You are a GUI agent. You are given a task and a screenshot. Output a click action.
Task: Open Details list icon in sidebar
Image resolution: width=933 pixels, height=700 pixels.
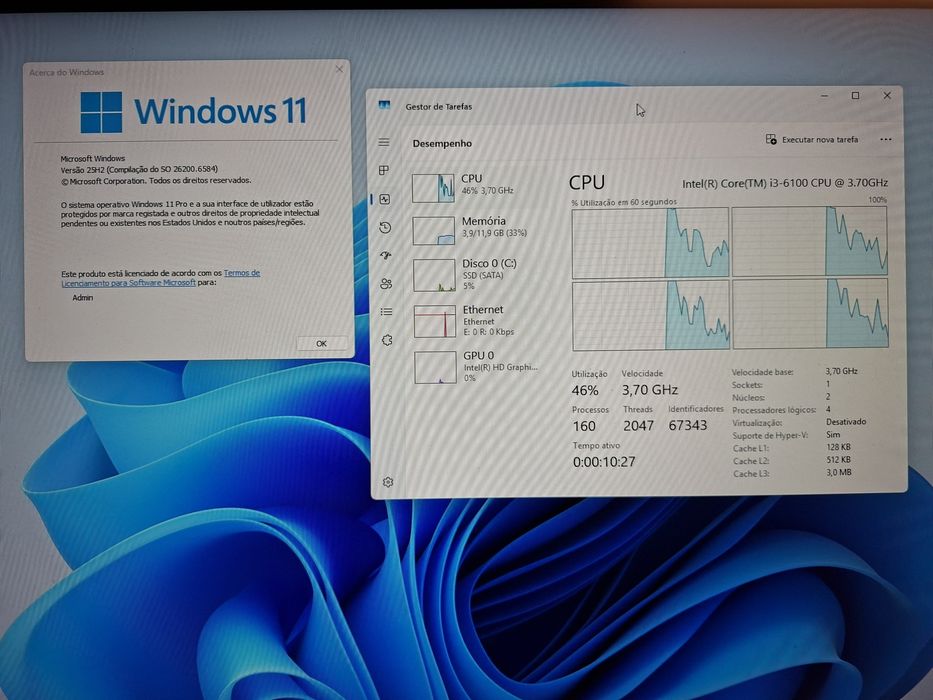(387, 311)
